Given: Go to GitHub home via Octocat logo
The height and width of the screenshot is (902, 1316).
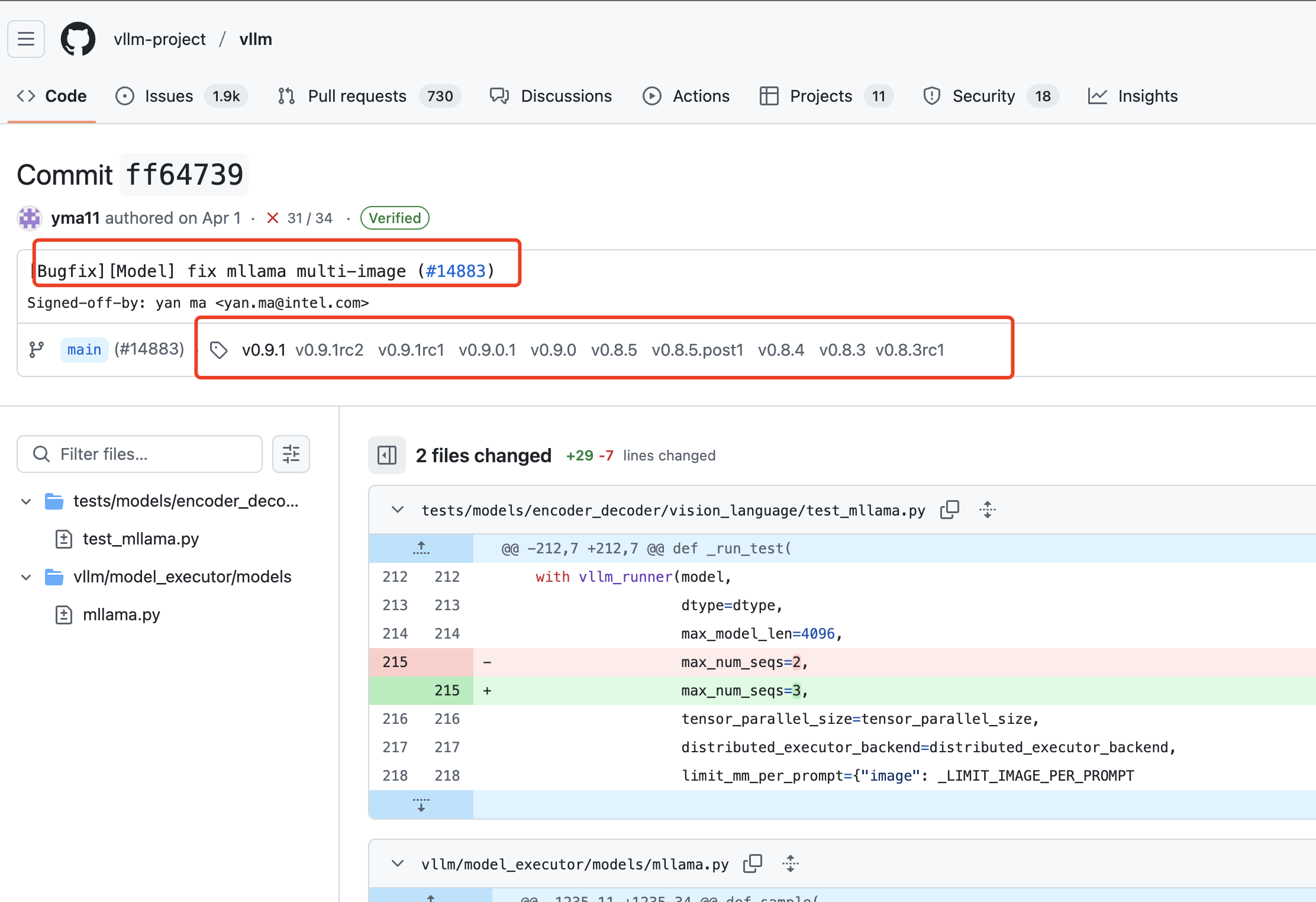Looking at the screenshot, I should [78, 39].
